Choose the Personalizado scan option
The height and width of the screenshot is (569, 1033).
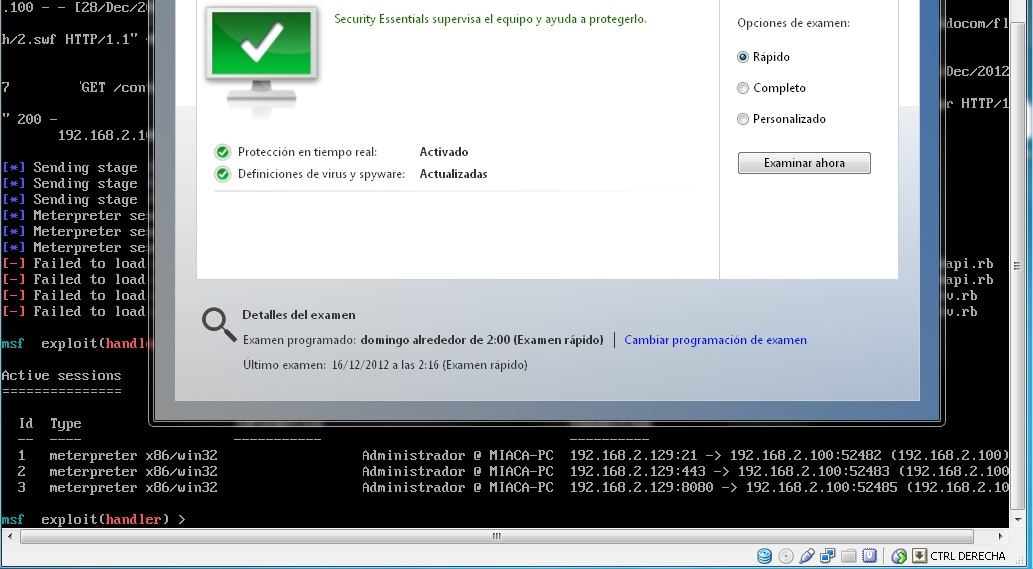tap(743, 120)
